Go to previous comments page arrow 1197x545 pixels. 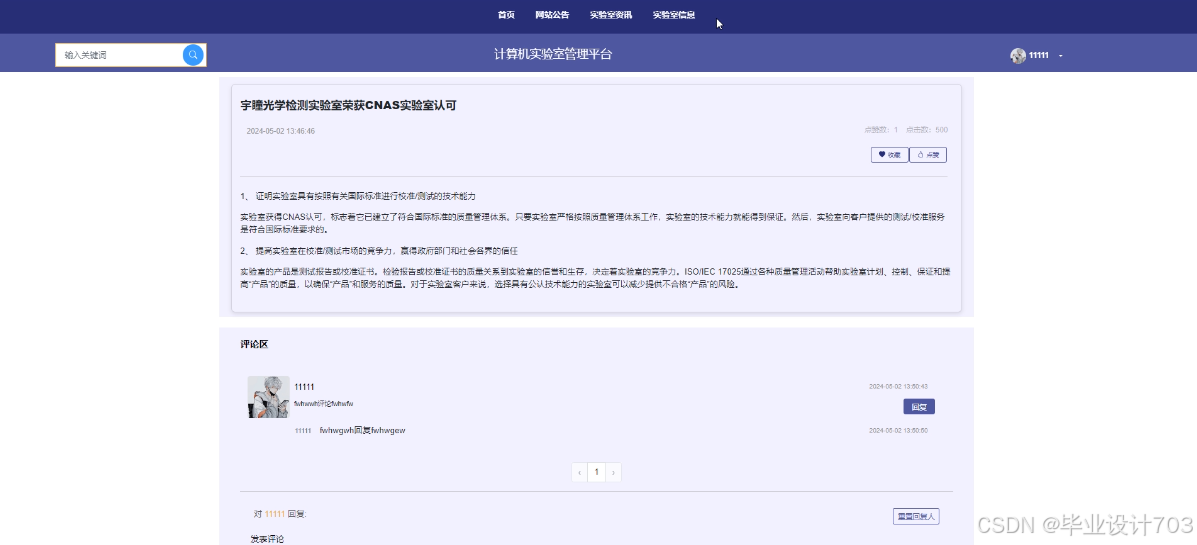pyautogui.click(x=580, y=472)
